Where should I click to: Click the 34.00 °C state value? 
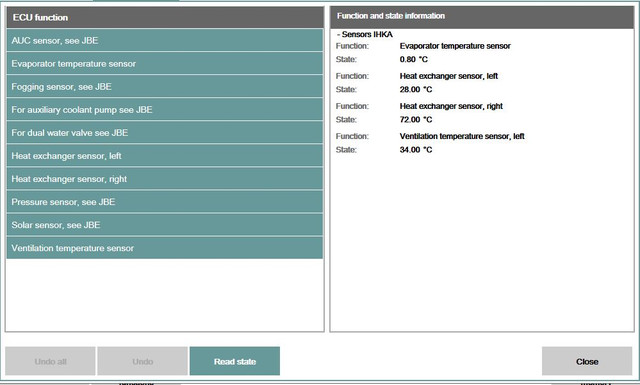coord(416,150)
